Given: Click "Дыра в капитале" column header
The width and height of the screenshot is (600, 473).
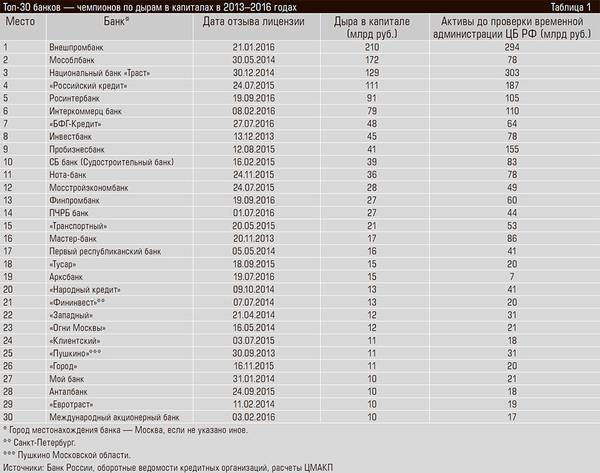Looking at the screenshot, I should click(372, 28).
